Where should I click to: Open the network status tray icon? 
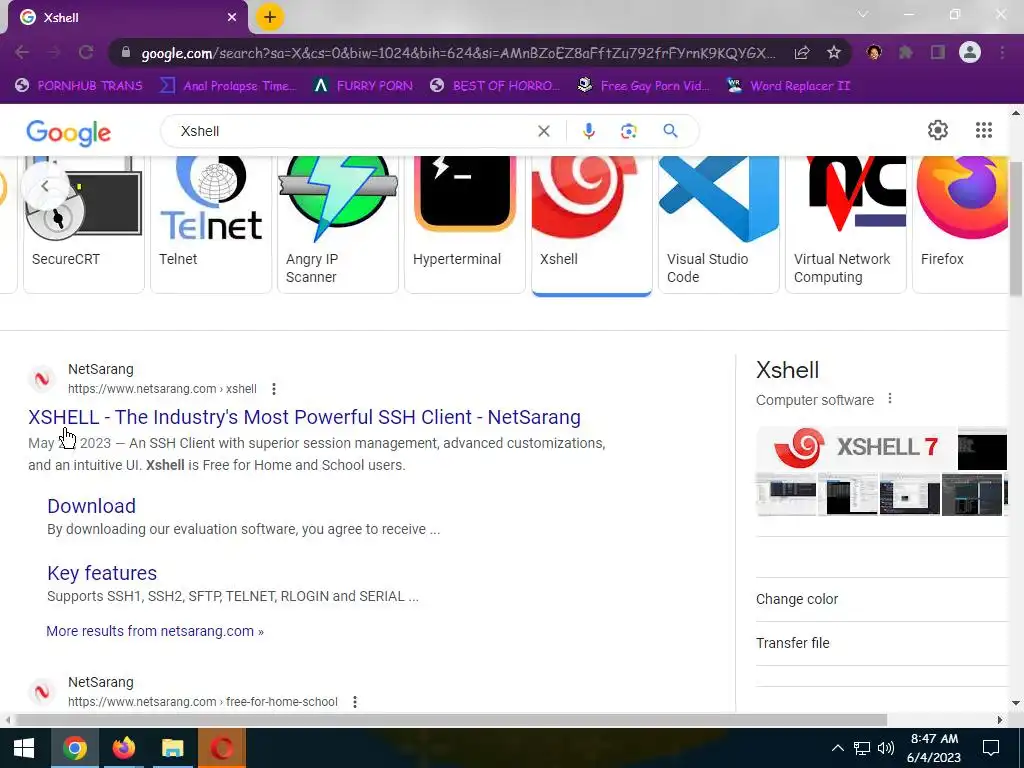pos(862,748)
